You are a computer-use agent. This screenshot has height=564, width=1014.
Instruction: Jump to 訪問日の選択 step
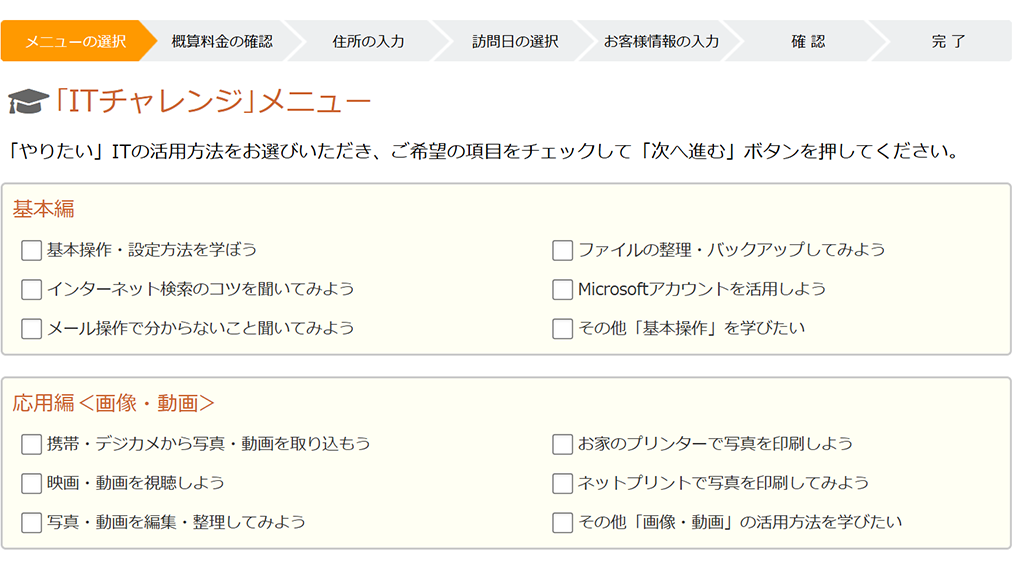tap(515, 41)
